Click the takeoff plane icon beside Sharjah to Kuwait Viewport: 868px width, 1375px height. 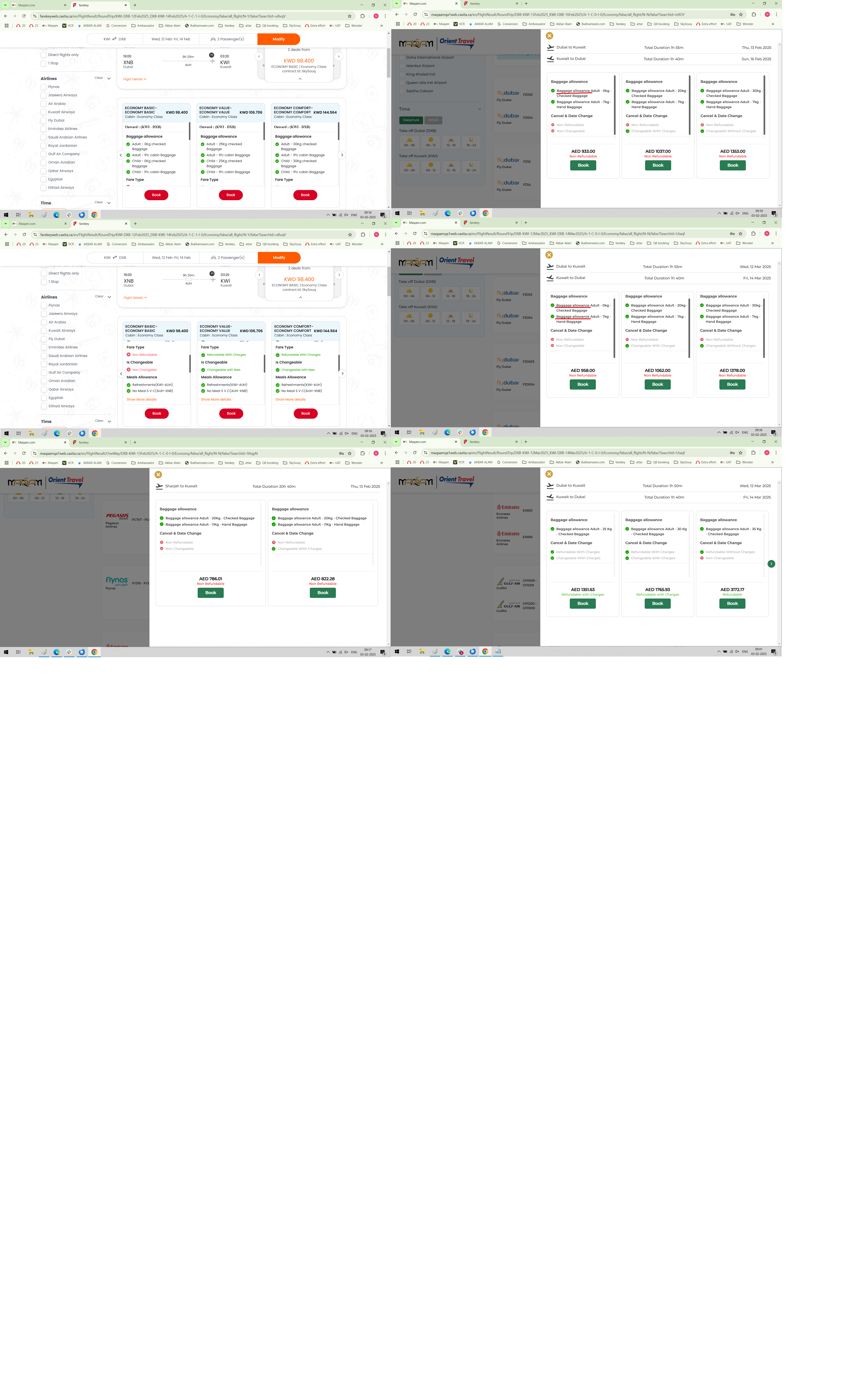click(x=159, y=487)
